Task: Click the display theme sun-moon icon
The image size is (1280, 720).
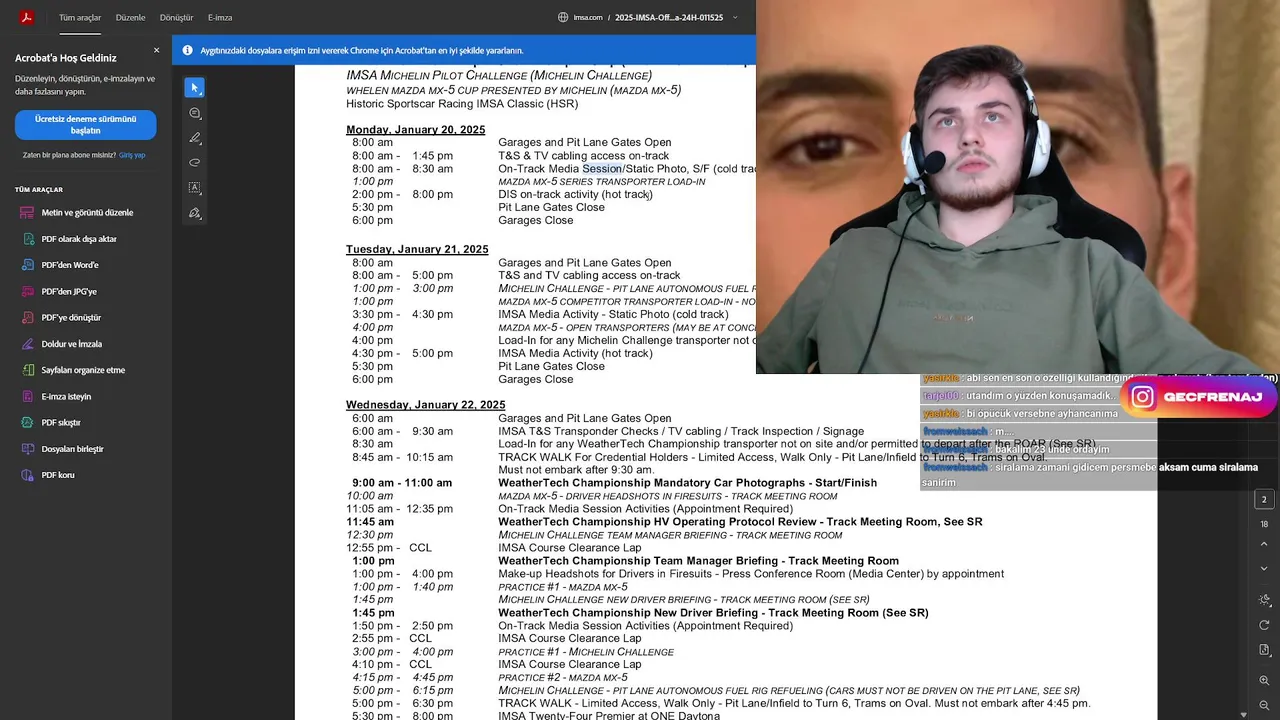Action: click(x=1264, y=600)
